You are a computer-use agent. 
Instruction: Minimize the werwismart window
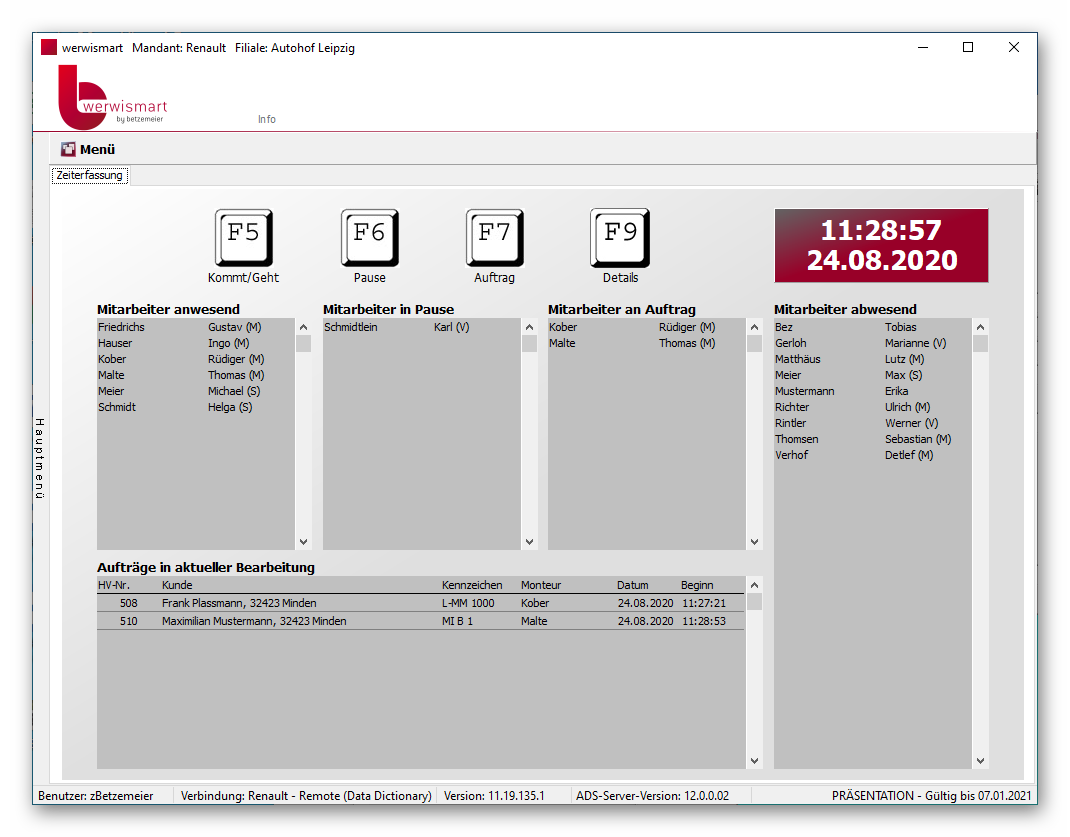click(923, 47)
